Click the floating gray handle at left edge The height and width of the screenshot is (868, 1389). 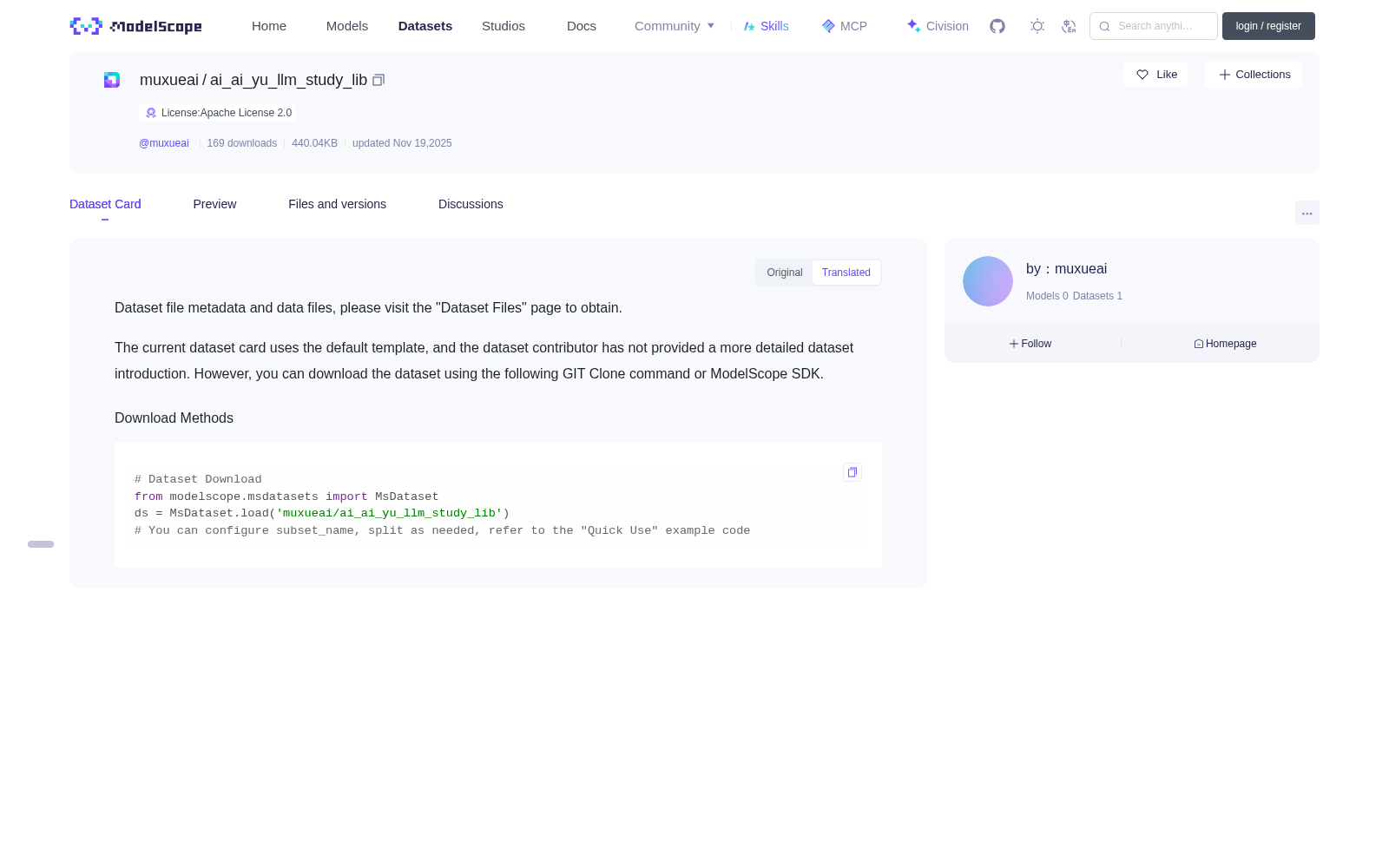tap(41, 544)
